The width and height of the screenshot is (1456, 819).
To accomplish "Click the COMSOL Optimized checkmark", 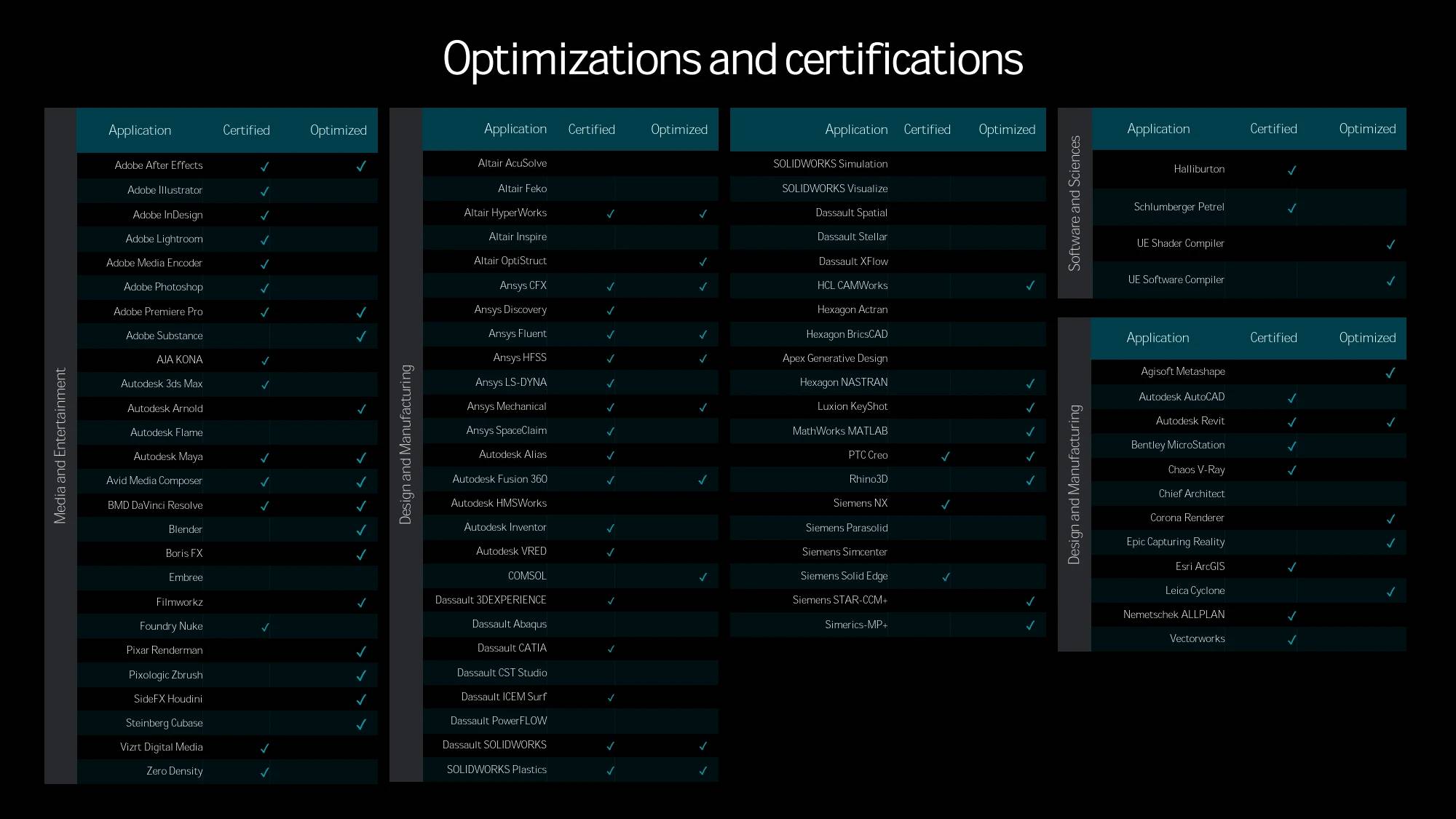I will (x=703, y=577).
